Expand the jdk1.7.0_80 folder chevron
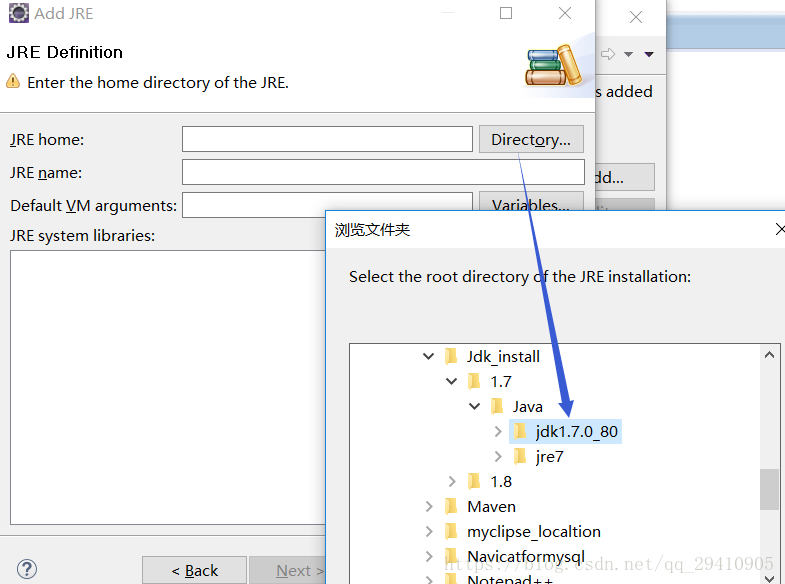The height and width of the screenshot is (584, 785). (498, 431)
